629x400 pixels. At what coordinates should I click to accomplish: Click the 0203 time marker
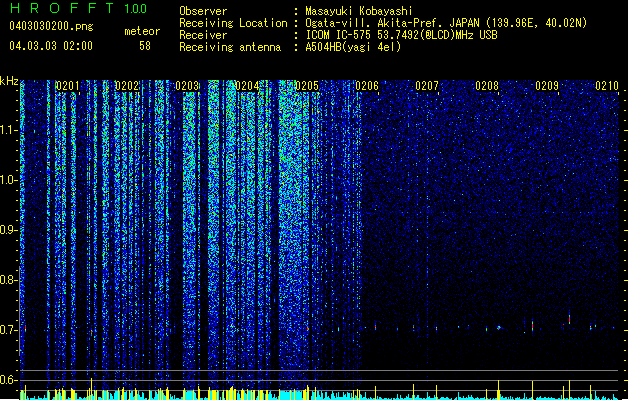click(x=187, y=86)
